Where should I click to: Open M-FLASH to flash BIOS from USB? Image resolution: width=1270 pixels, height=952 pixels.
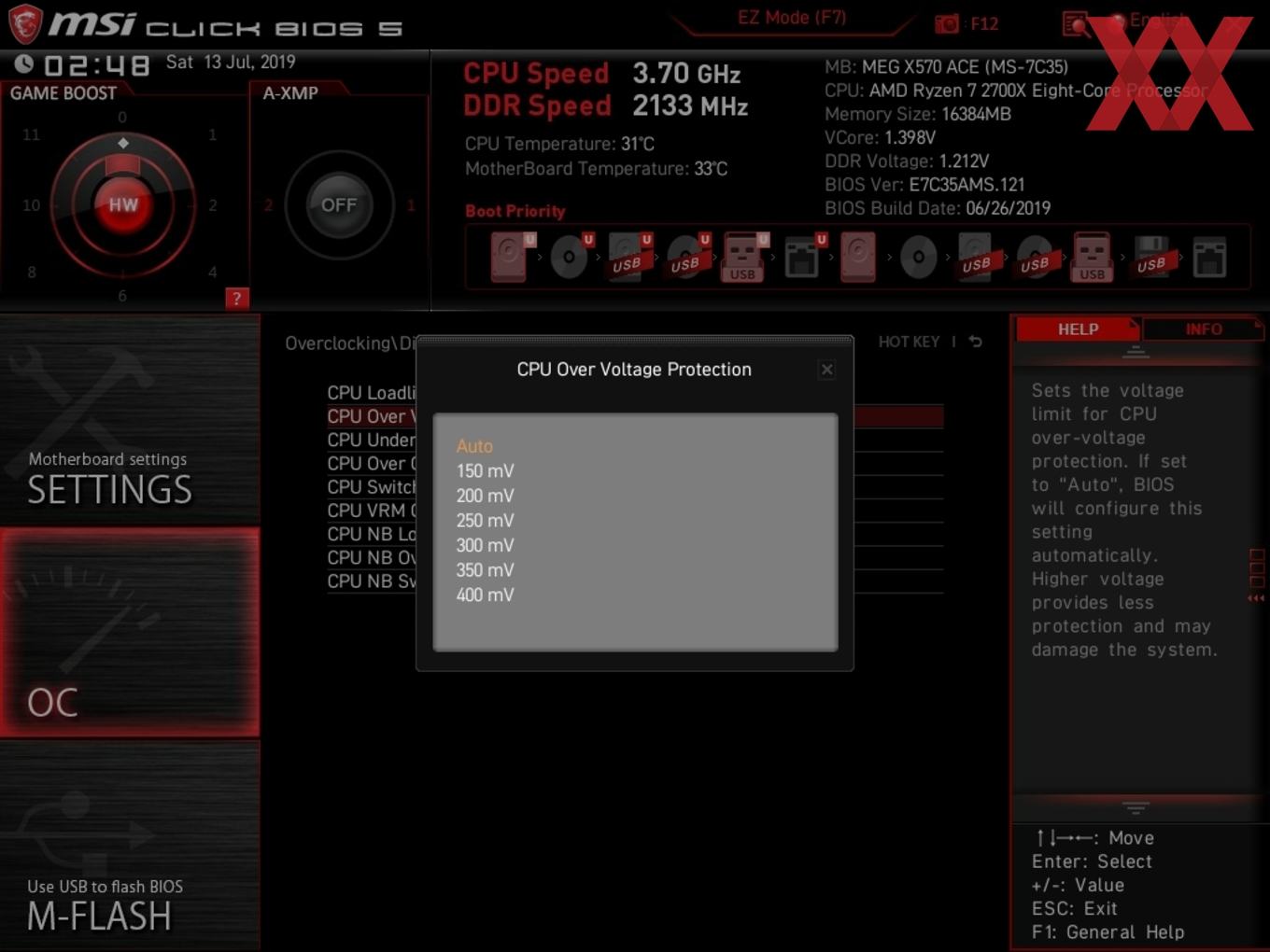tap(130, 846)
